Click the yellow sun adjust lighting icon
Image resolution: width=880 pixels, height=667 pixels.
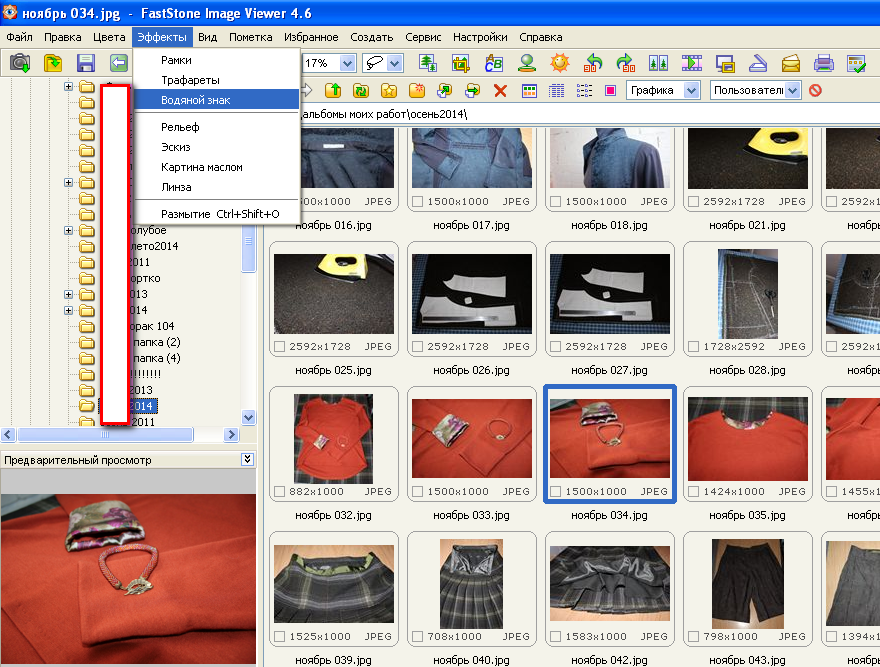[x=560, y=63]
